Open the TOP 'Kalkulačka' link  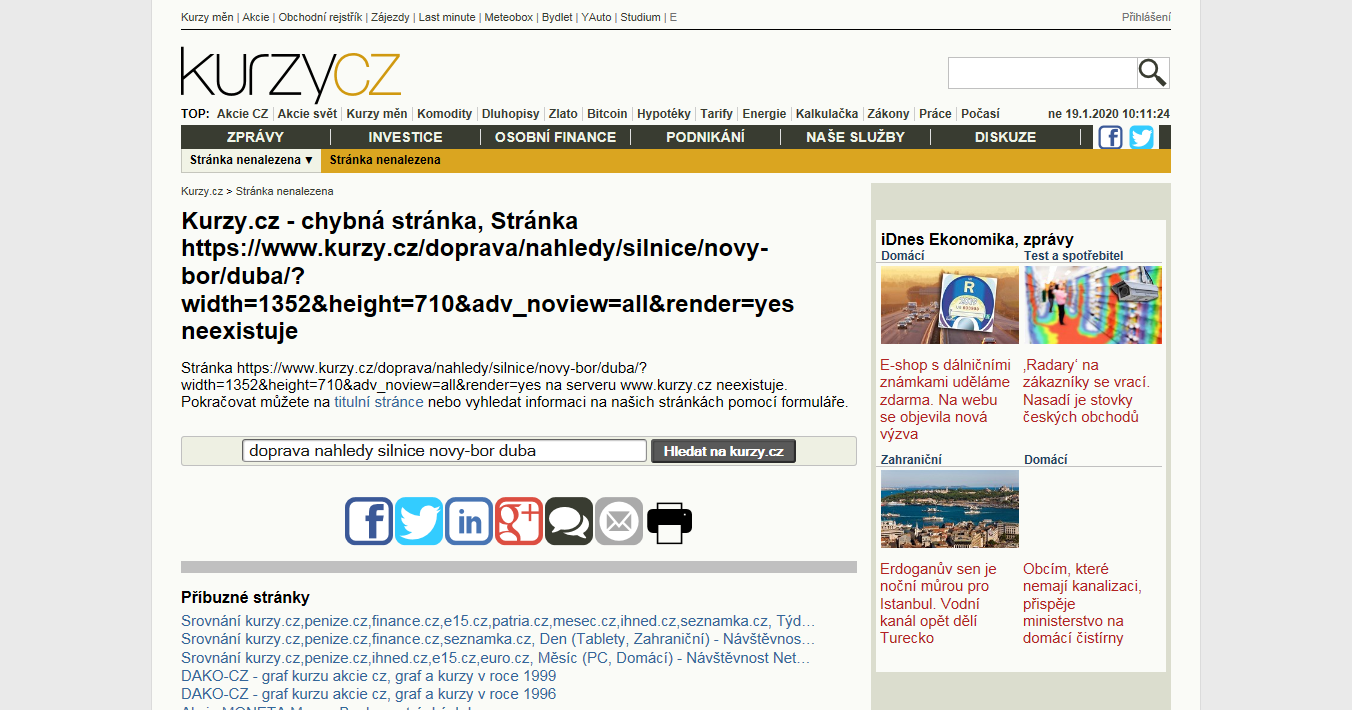[x=827, y=114]
